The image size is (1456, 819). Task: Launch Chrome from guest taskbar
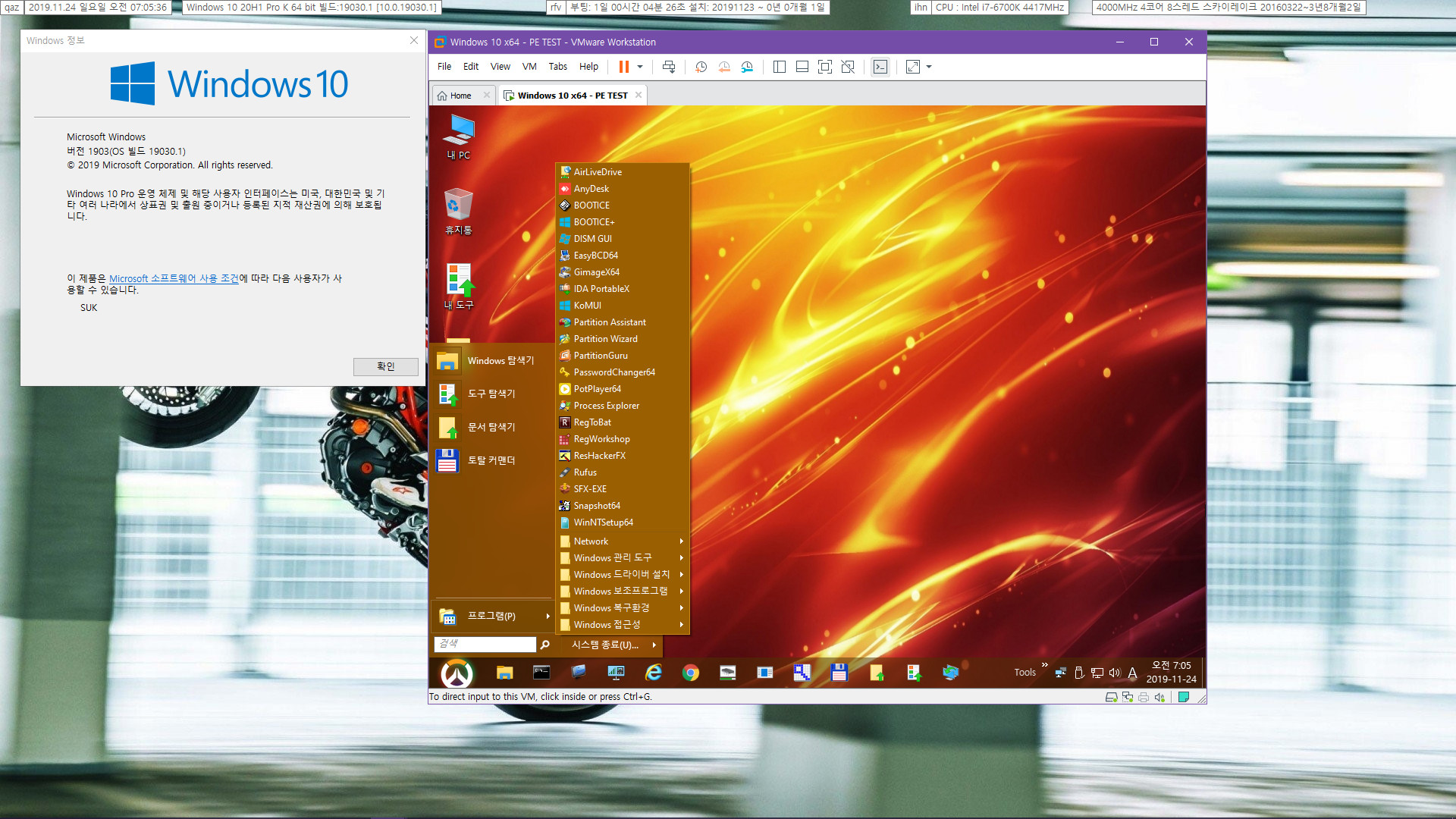(x=690, y=673)
